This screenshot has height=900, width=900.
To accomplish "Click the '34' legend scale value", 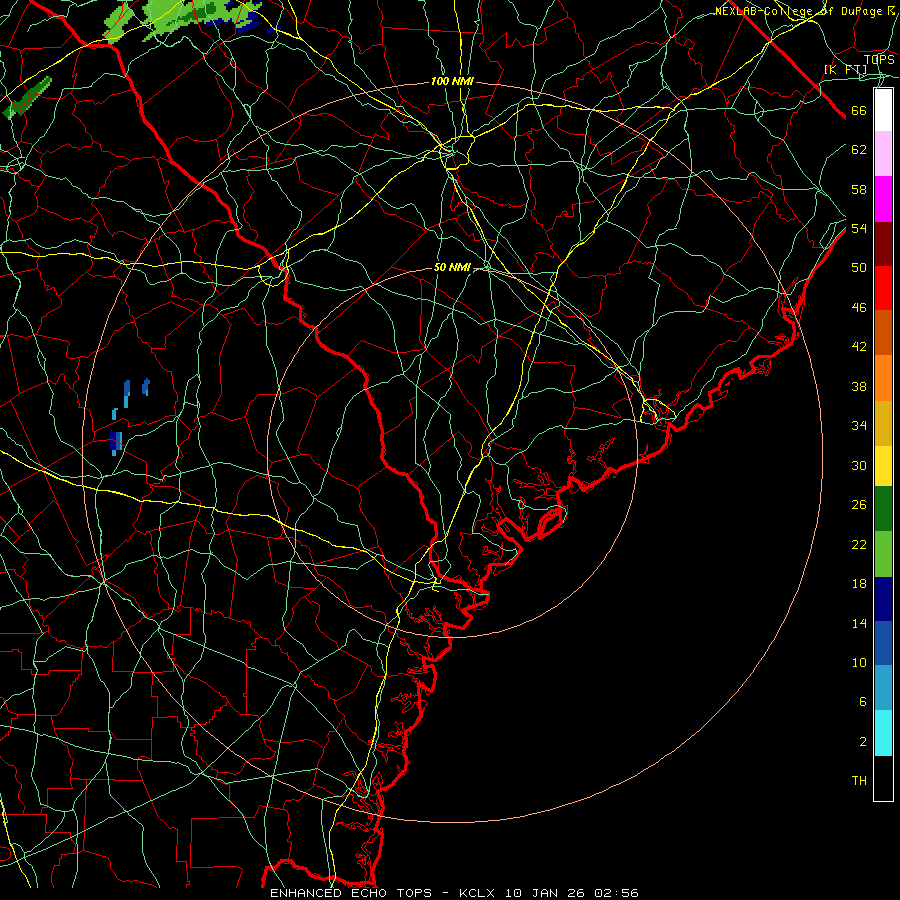I will (x=859, y=426).
